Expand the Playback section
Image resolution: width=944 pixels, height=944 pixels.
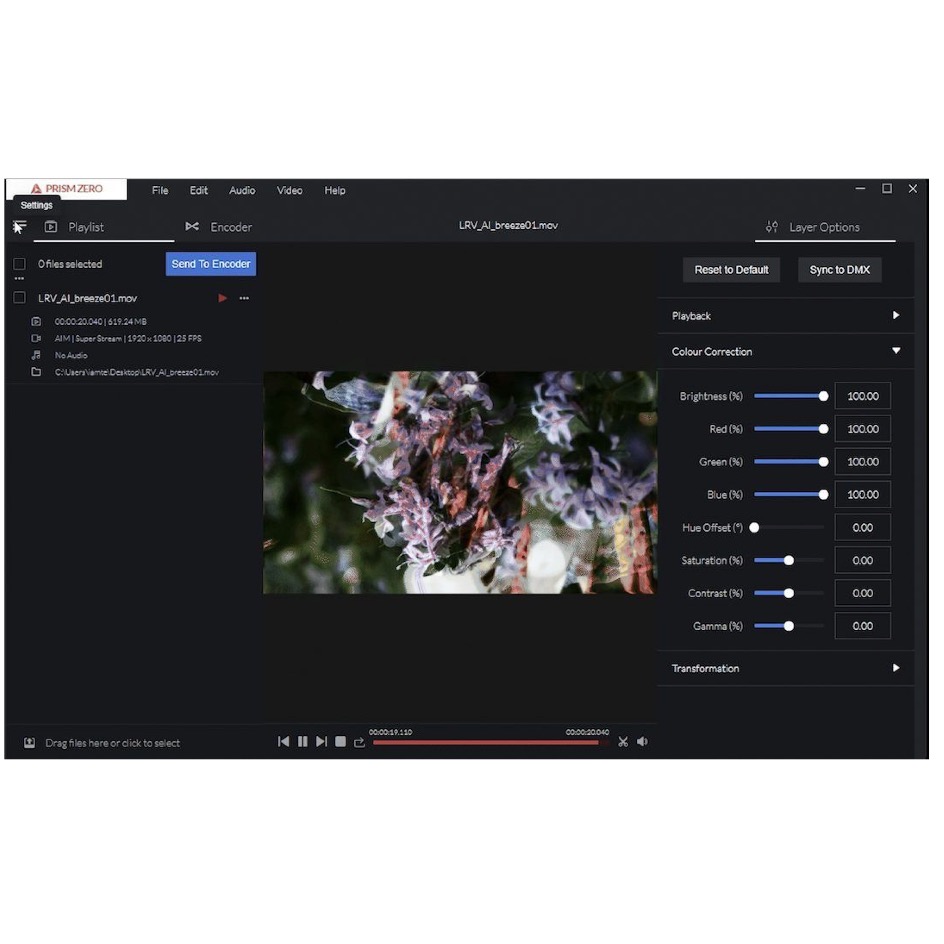point(786,315)
